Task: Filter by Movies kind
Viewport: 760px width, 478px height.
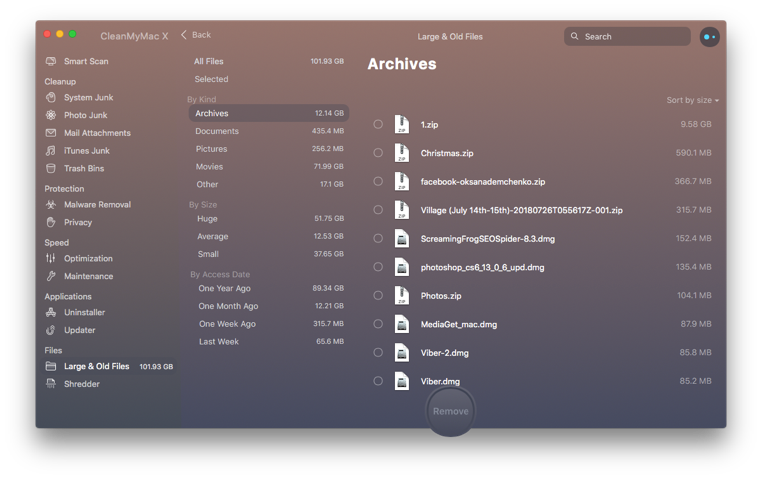Action: coord(269,166)
